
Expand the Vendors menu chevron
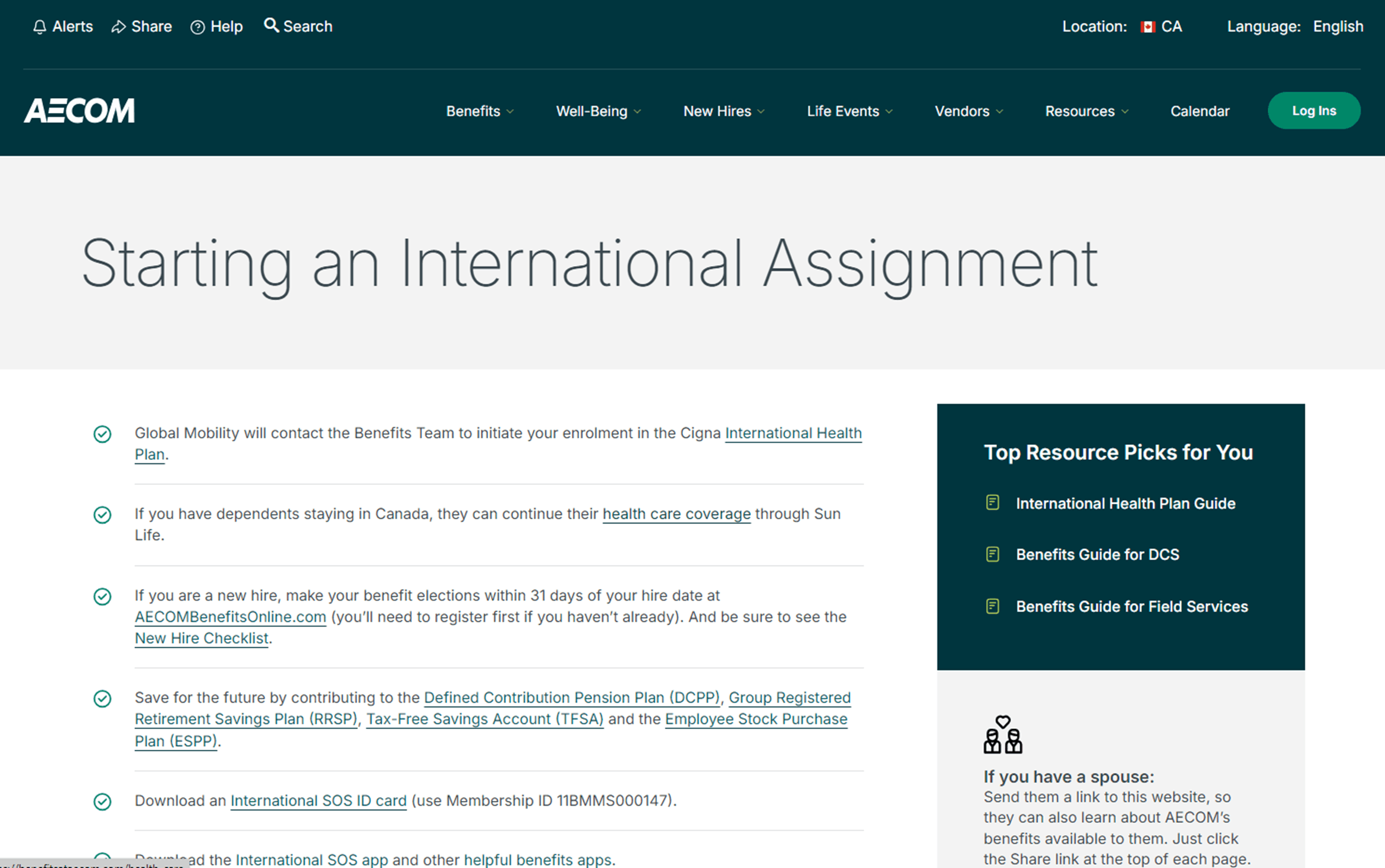pos(999,112)
